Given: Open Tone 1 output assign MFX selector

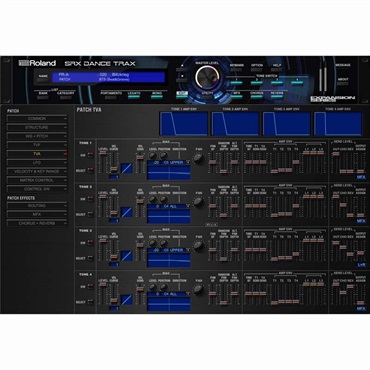Looking at the screenshot, I should (361, 177).
